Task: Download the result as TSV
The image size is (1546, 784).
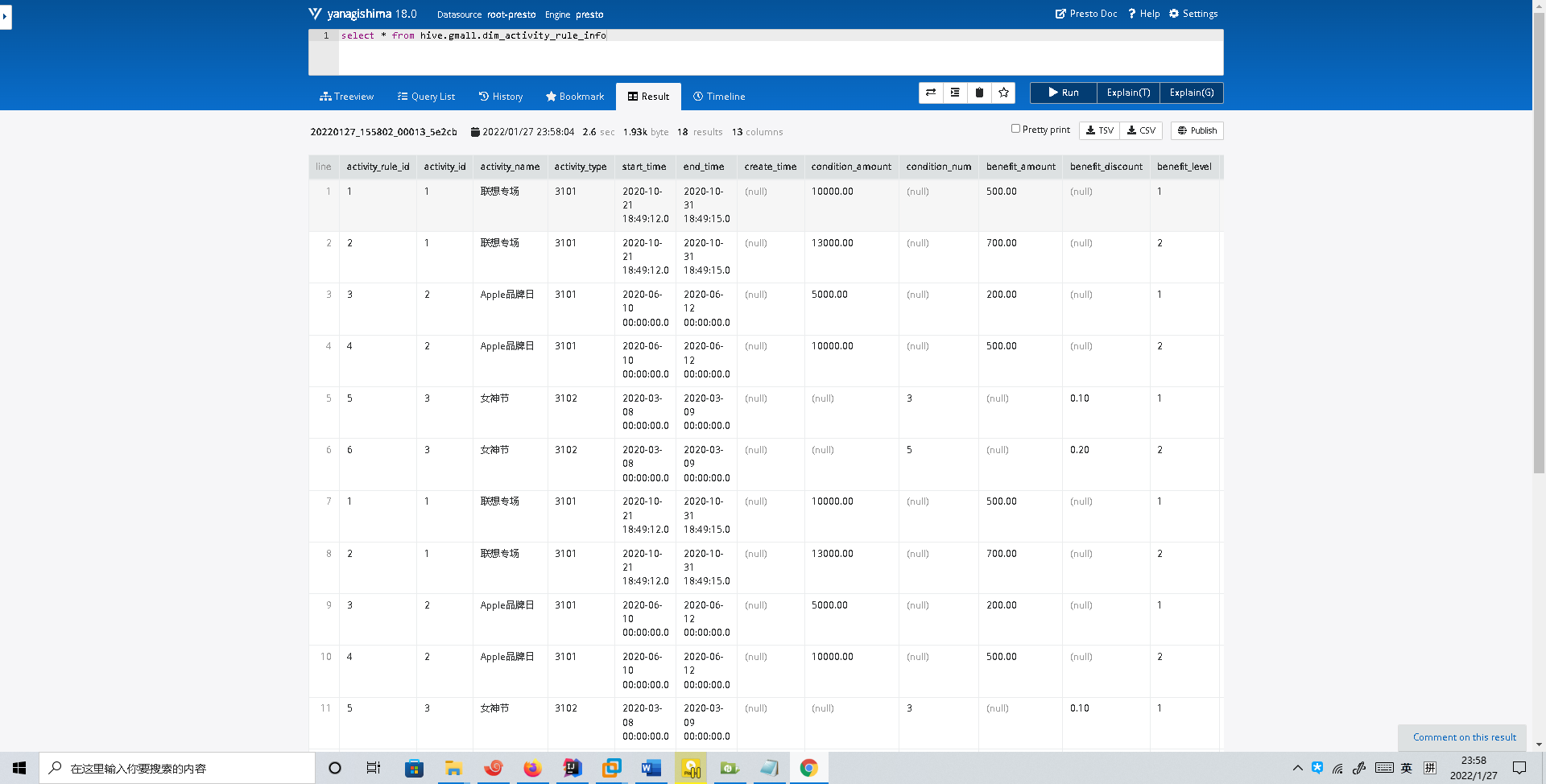Action: tap(1100, 130)
